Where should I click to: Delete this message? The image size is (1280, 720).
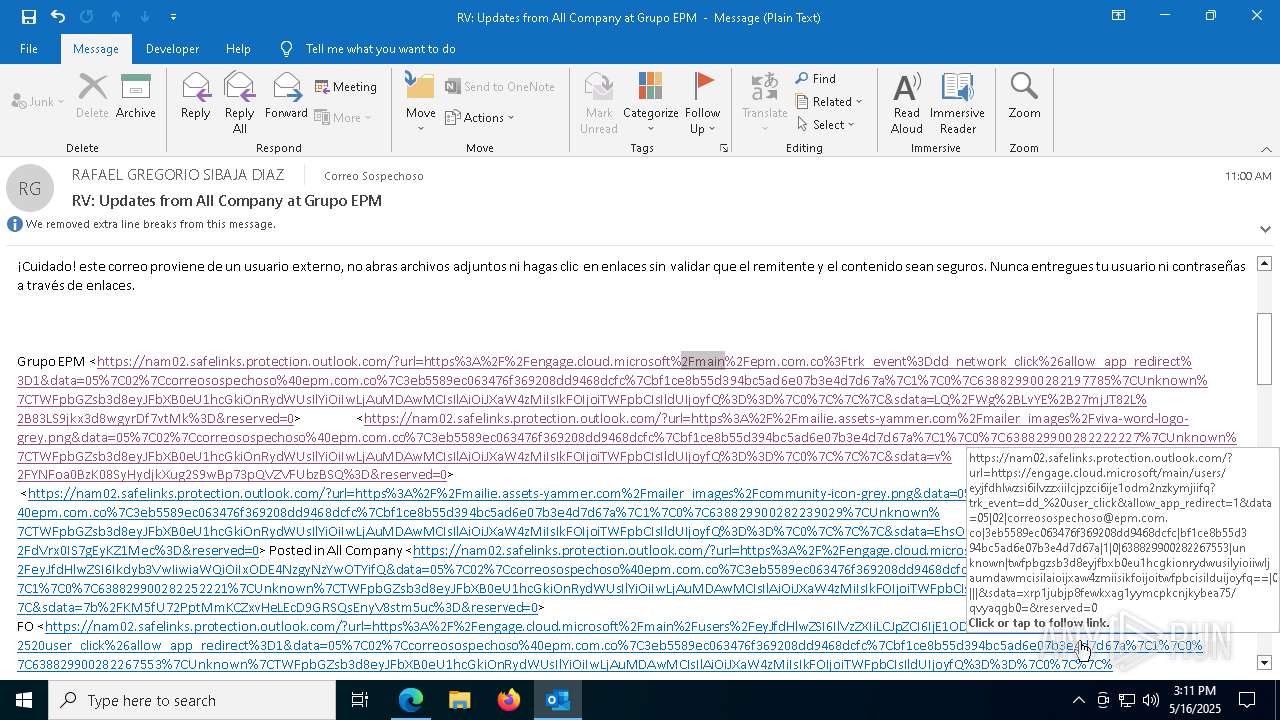92,96
